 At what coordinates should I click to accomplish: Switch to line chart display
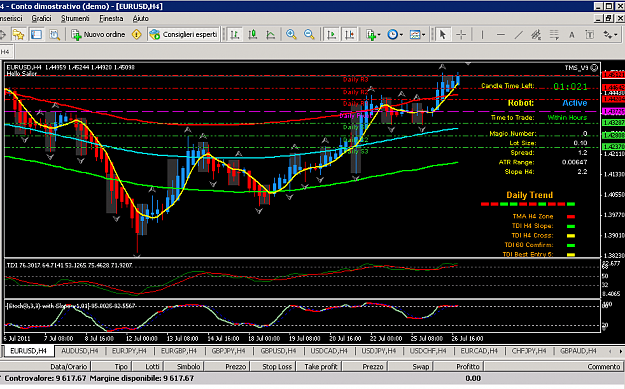pyautogui.click(x=271, y=35)
